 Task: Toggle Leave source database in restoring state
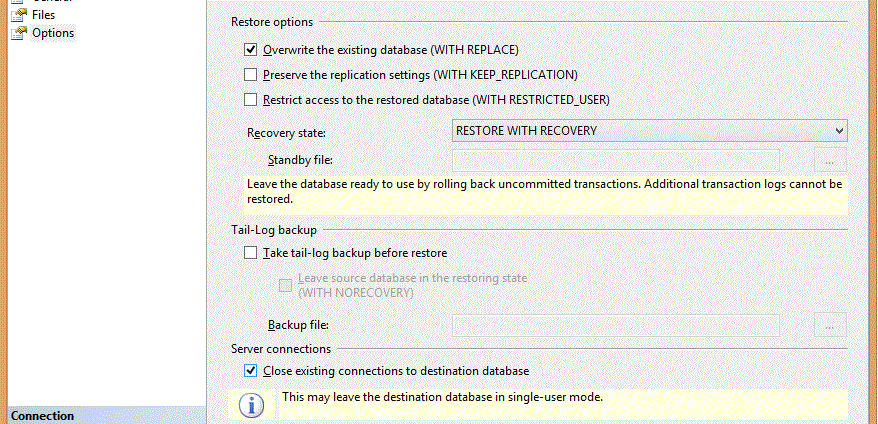[x=287, y=284]
